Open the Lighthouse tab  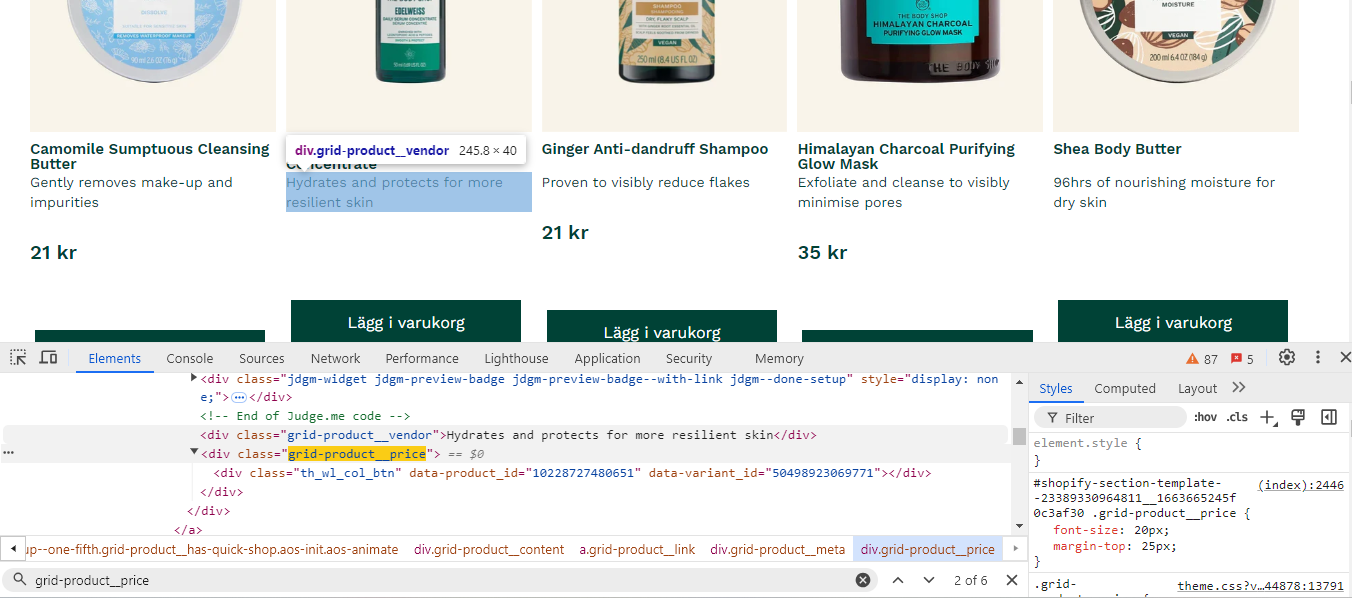[x=516, y=359]
